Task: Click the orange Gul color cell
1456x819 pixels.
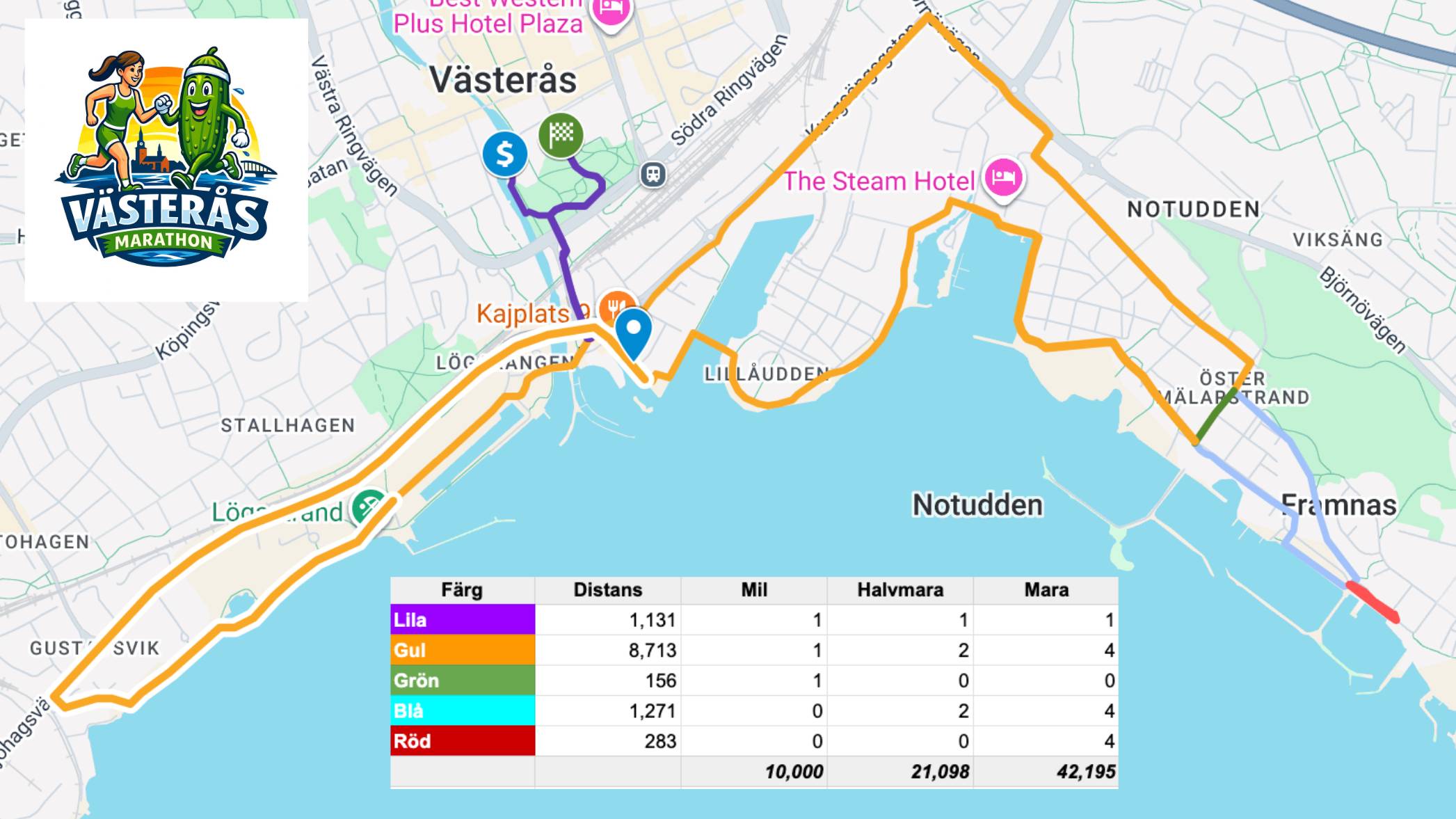Action: [463, 650]
